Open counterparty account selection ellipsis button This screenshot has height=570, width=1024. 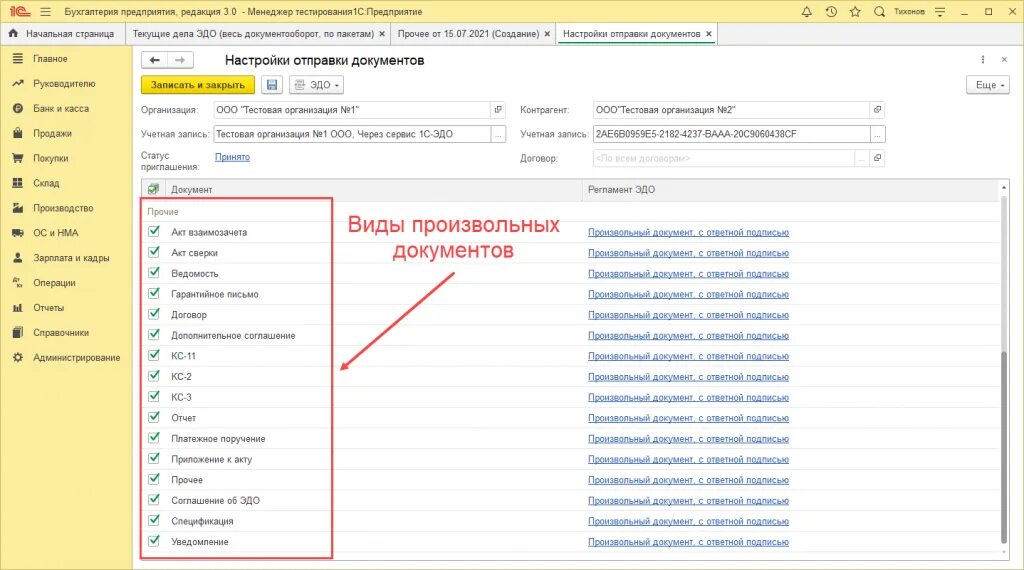pos(878,134)
